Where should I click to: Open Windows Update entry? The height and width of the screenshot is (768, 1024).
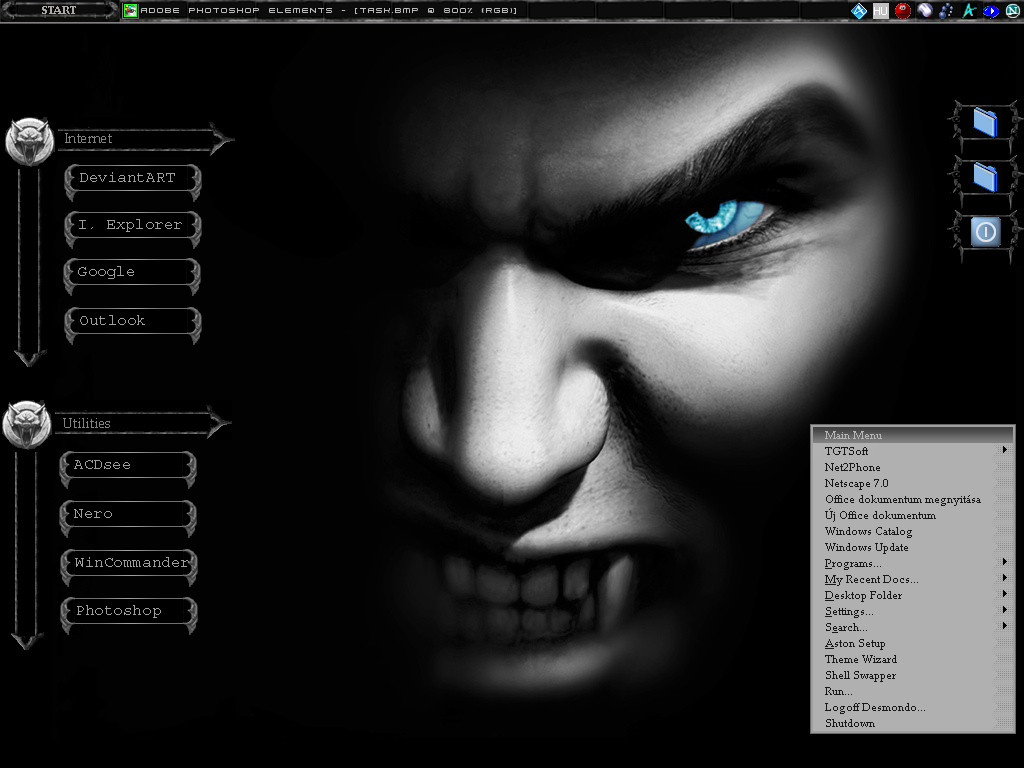pos(913,547)
